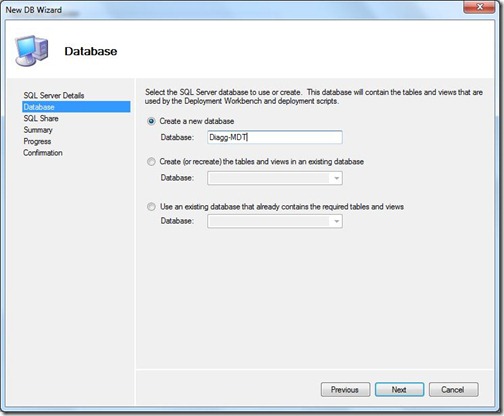Click the New DB Wizard title text
The image size is (504, 416).
(x=34, y=10)
